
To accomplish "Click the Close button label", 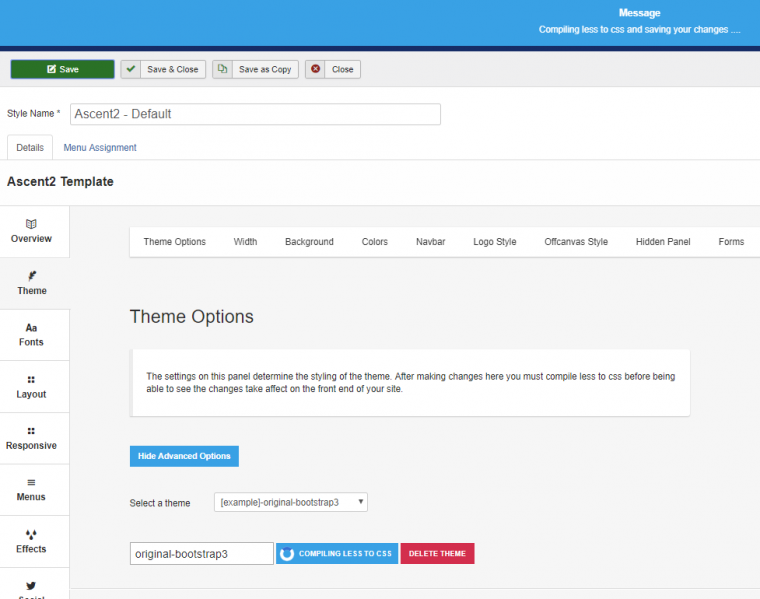I will tap(342, 69).
